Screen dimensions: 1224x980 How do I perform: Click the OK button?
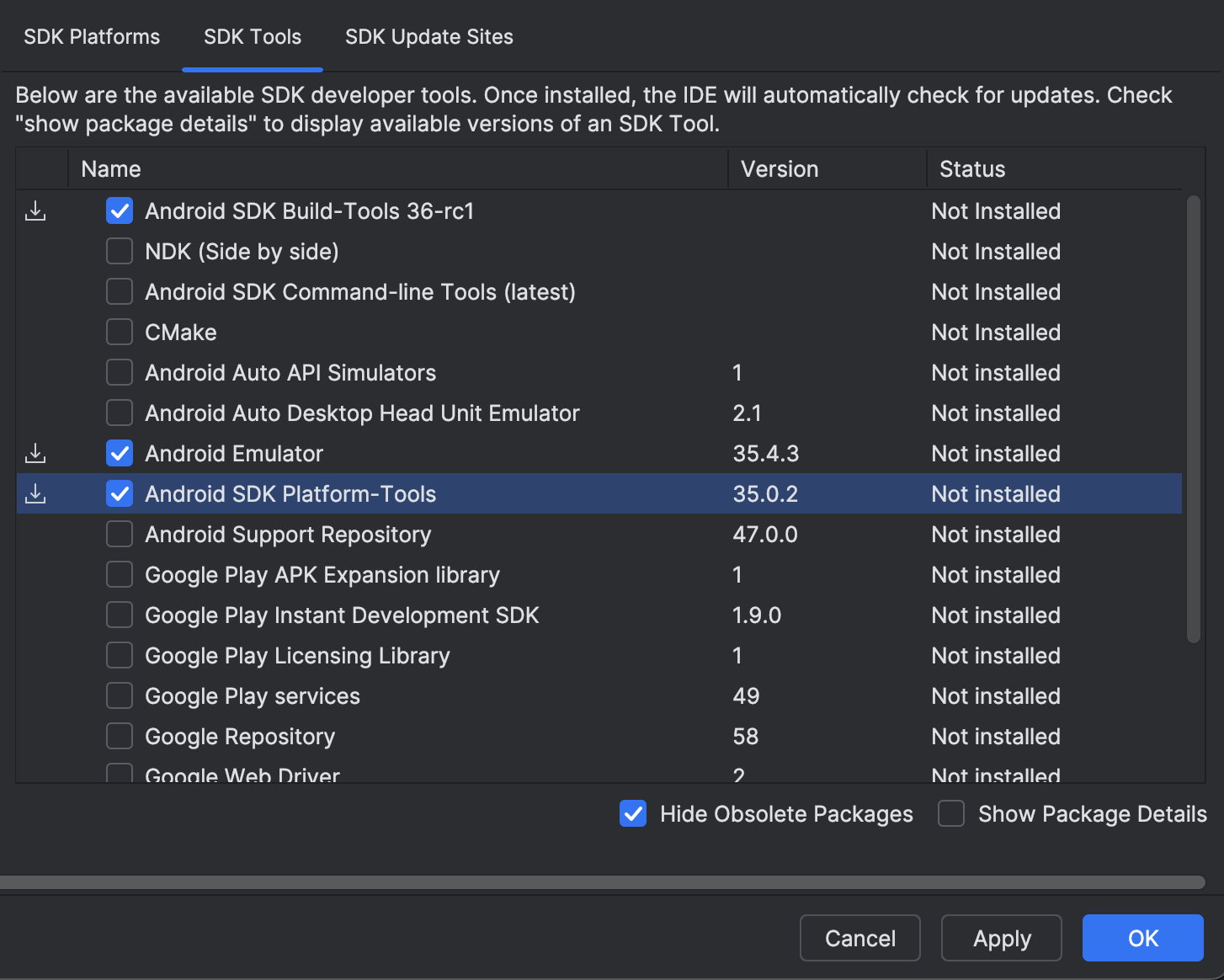point(1142,938)
